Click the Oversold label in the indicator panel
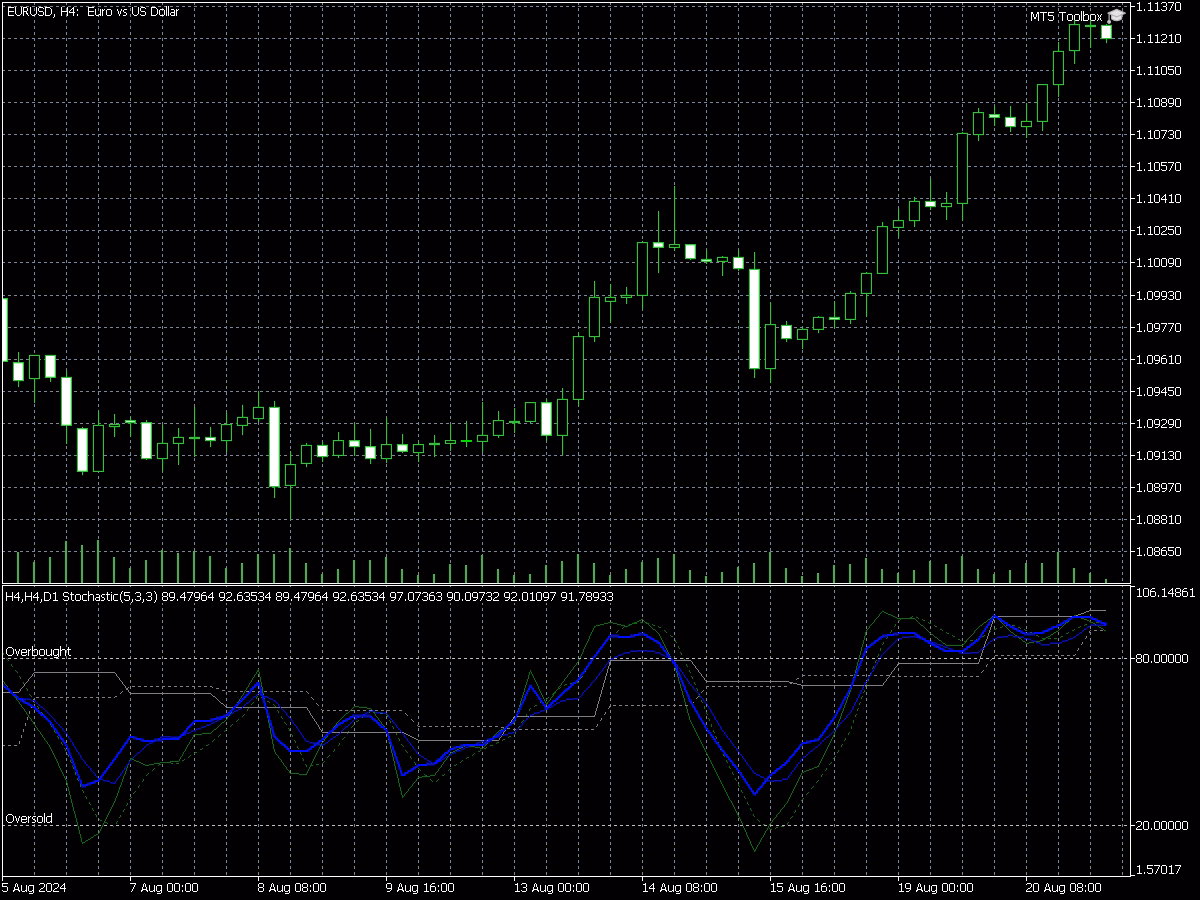 pyautogui.click(x=28, y=818)
